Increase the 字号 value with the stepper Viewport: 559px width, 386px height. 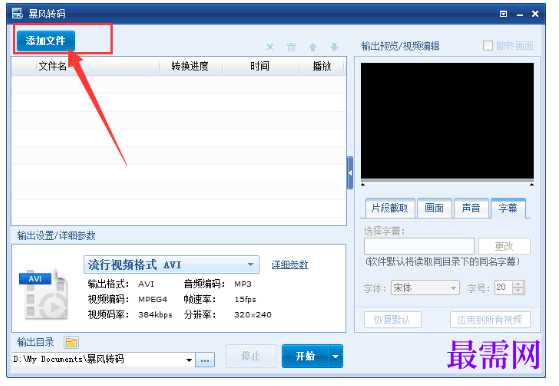518,284
